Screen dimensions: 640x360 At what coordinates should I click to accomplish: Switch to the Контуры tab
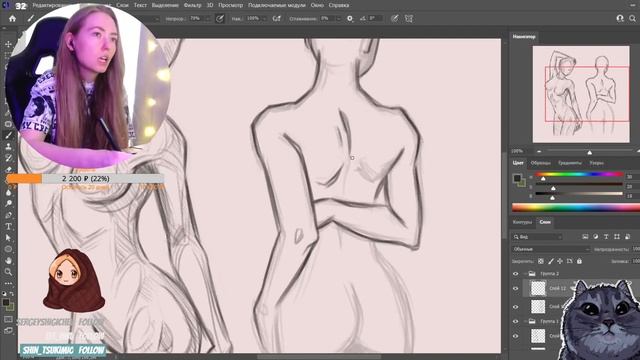(522, 222)
